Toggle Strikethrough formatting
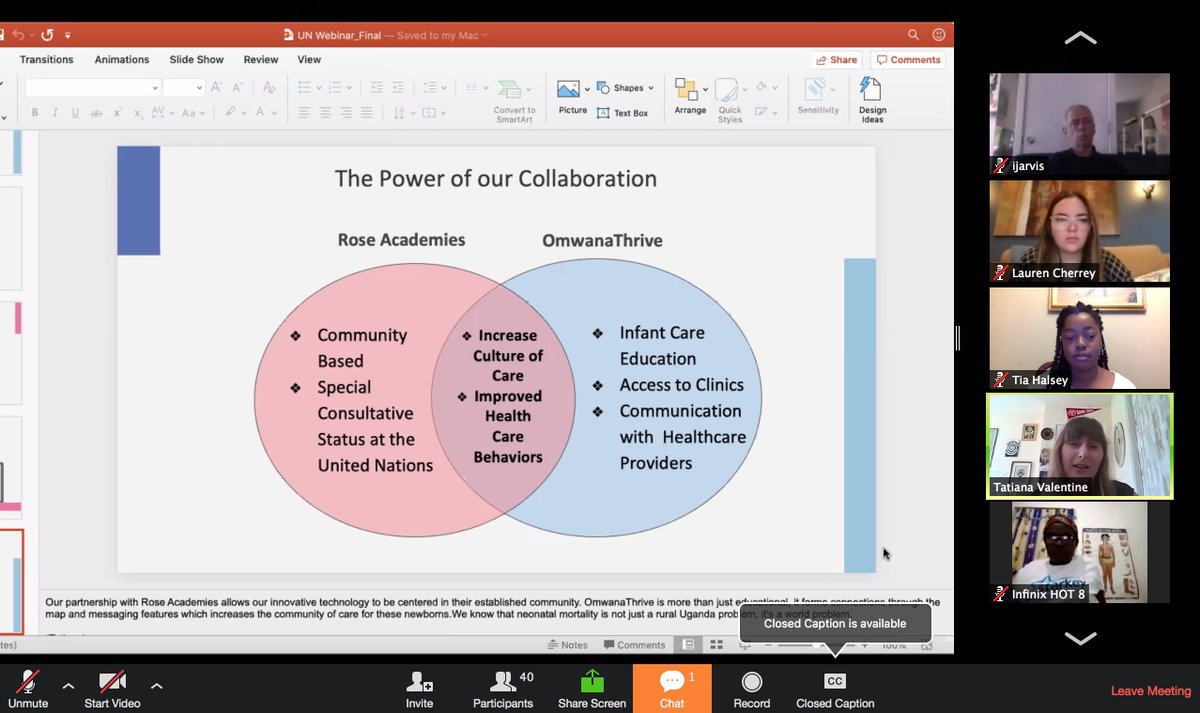Image resolution: width=1200 pixels, height=713 pixels. coord(96,112)
